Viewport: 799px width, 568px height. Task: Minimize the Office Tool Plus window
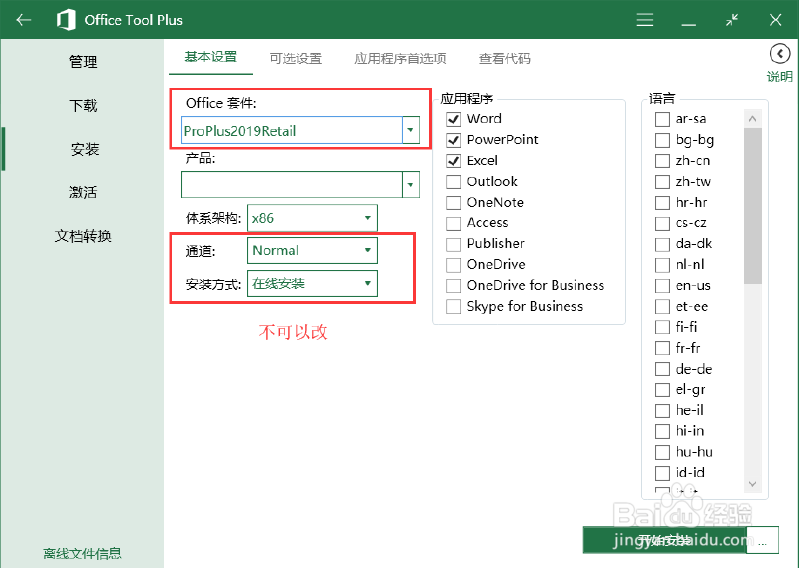pos(688,23)
